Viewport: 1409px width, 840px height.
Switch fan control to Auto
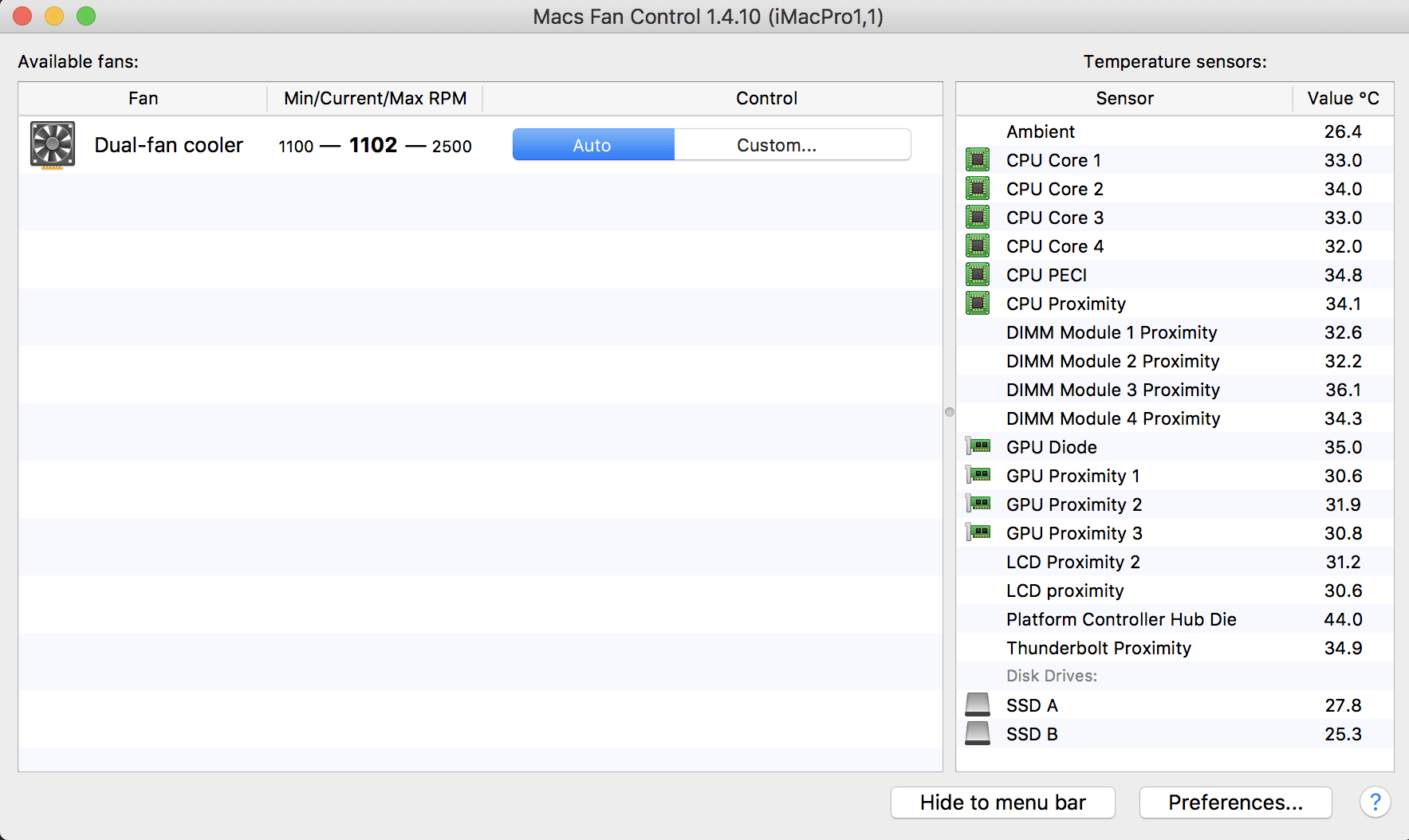point(592,145)
